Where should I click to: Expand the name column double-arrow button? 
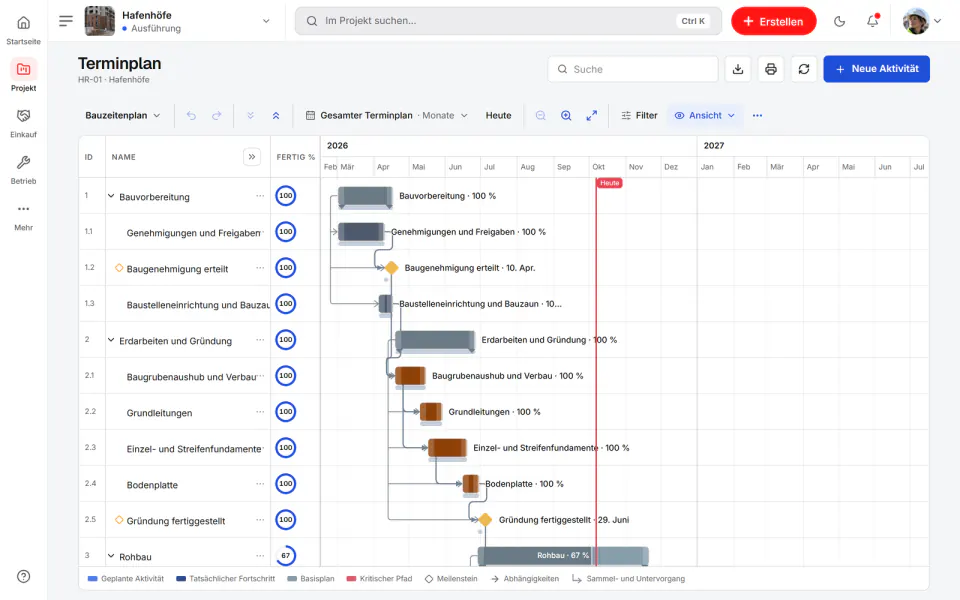(252, 157)
